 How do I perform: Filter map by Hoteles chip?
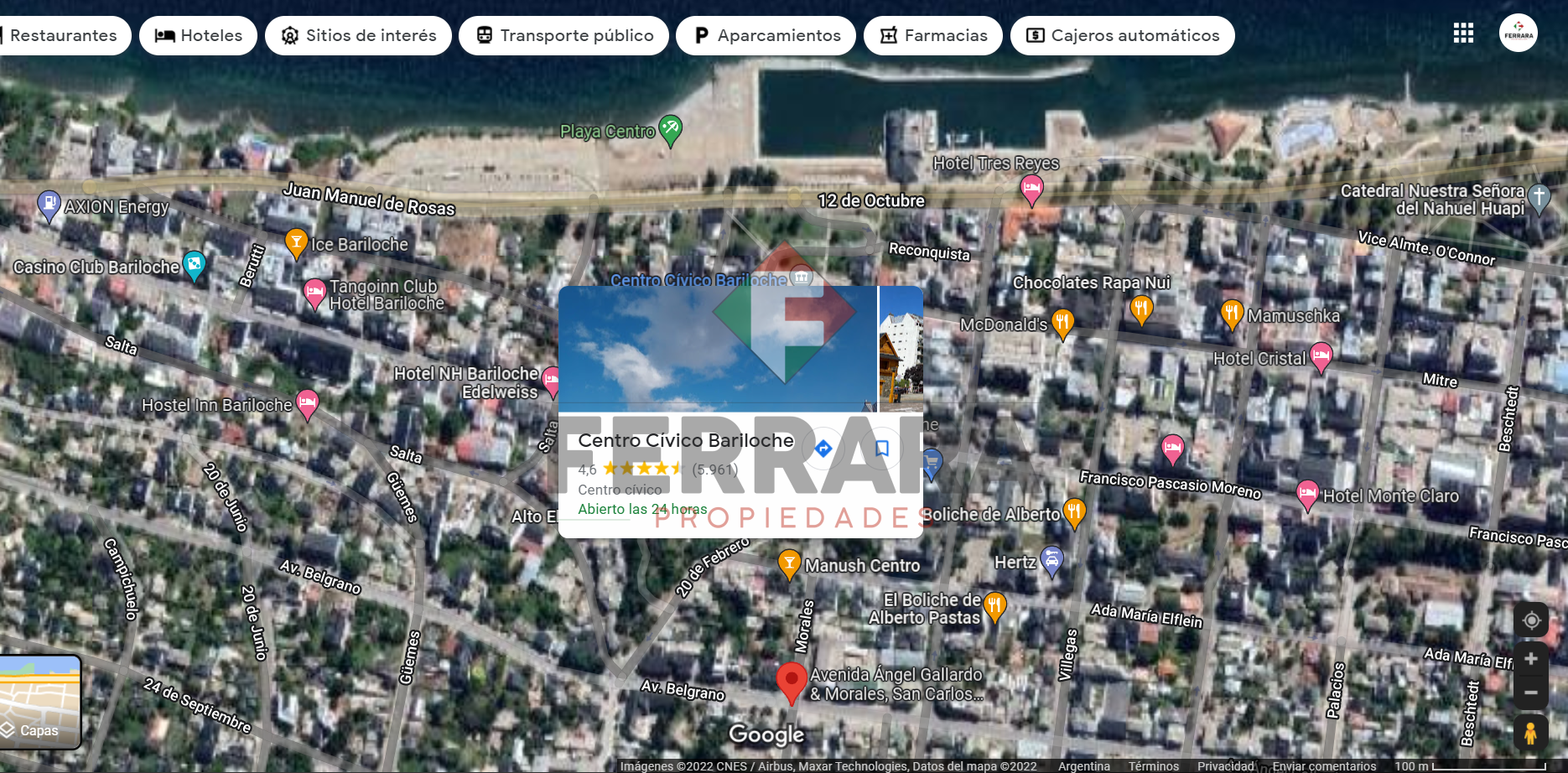(x=199, y=35)
